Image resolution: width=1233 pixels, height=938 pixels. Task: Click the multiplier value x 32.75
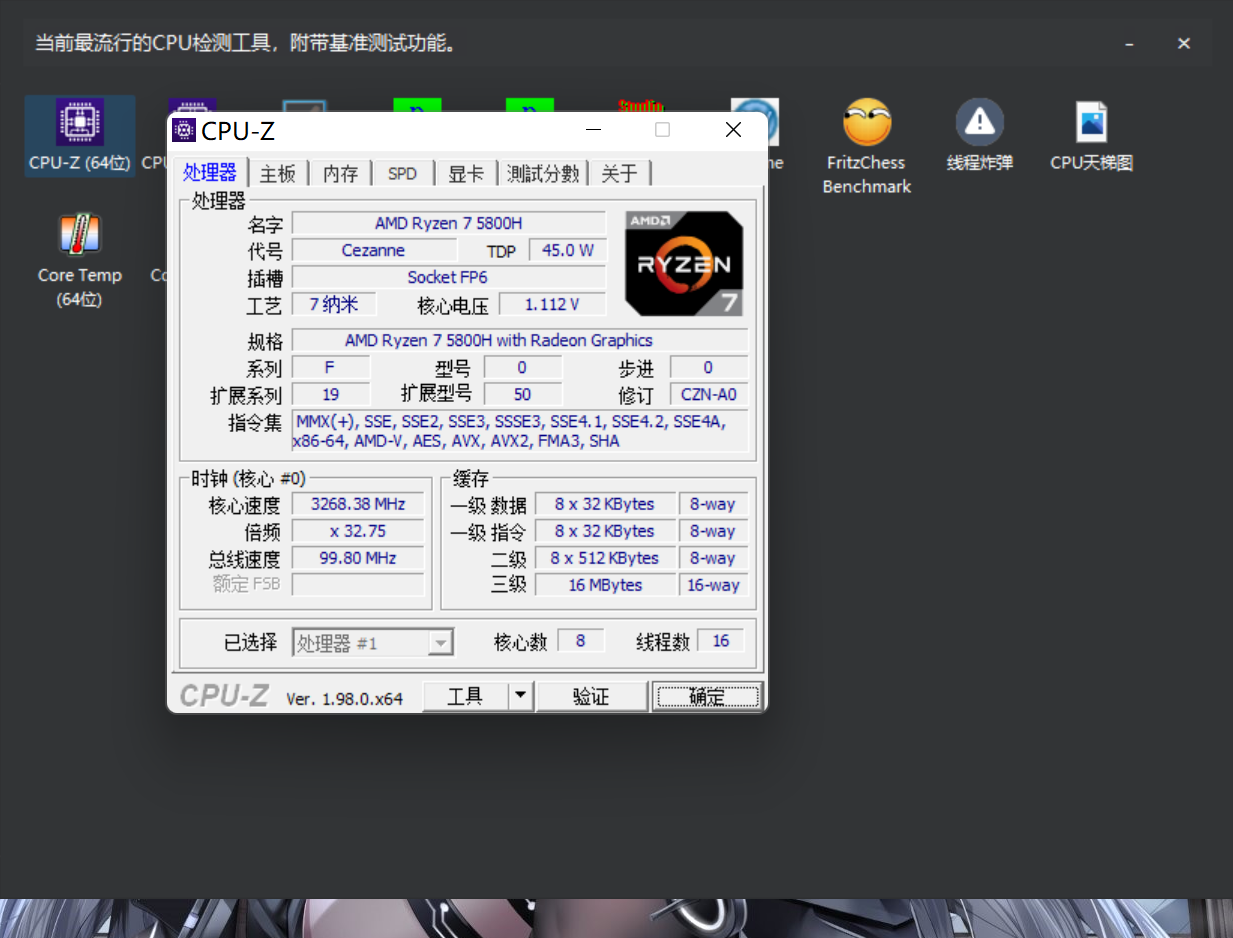pyautogui.click(x=358, y=531)
